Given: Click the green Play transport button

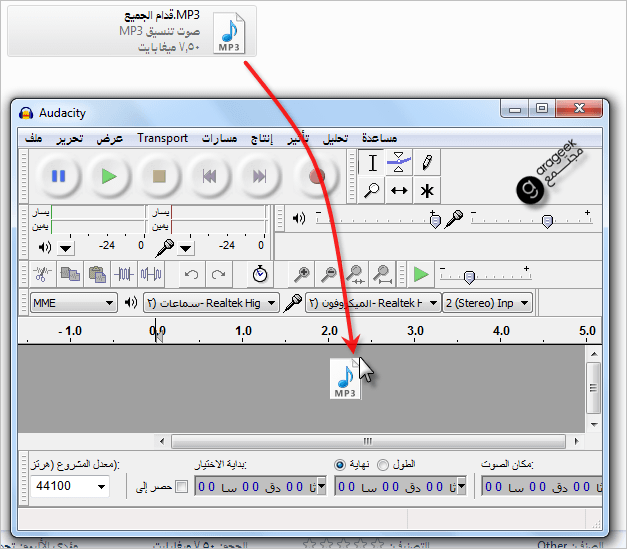Looking at the screenshot, I should coord(109,176).
